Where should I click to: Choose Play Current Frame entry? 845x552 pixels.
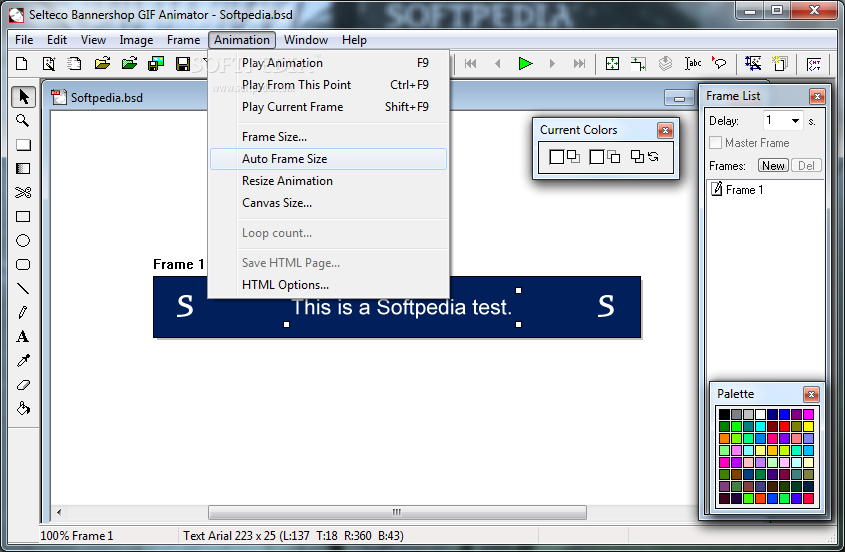click(x=329, y=107)
